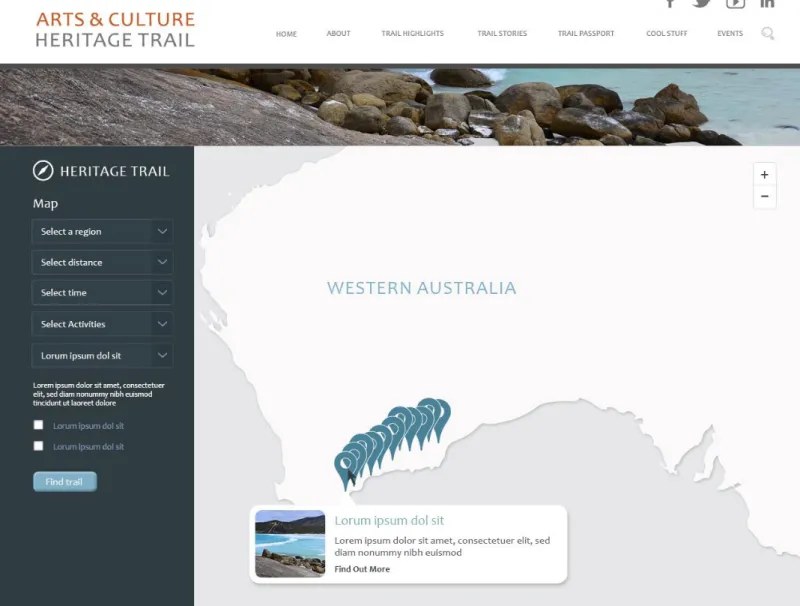Open the Lorum ipsum dol sit card title

point(389,520)
